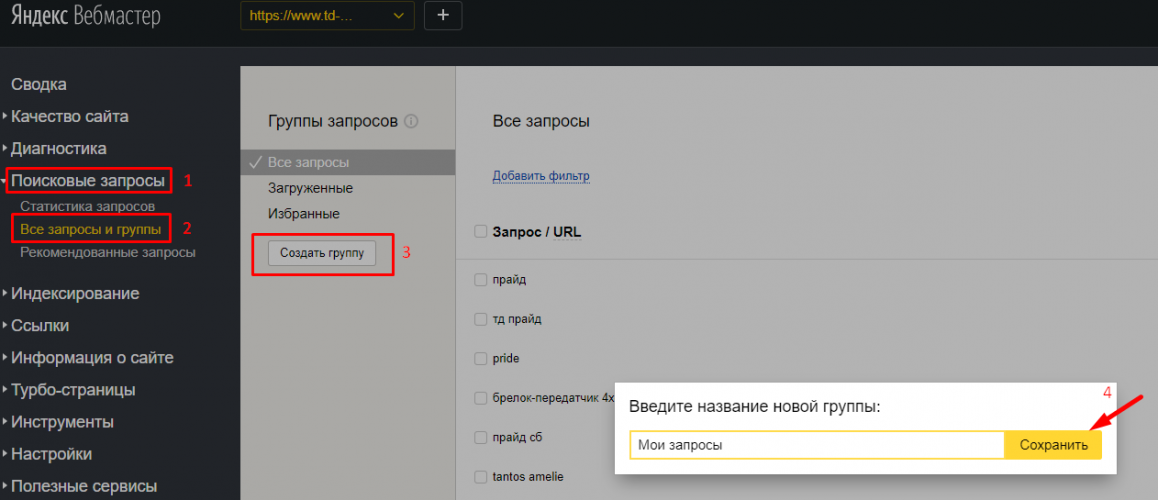Click the Добавить фильтр link
The width and height of the screenshot is (1158, 500).
click(541, 176)
